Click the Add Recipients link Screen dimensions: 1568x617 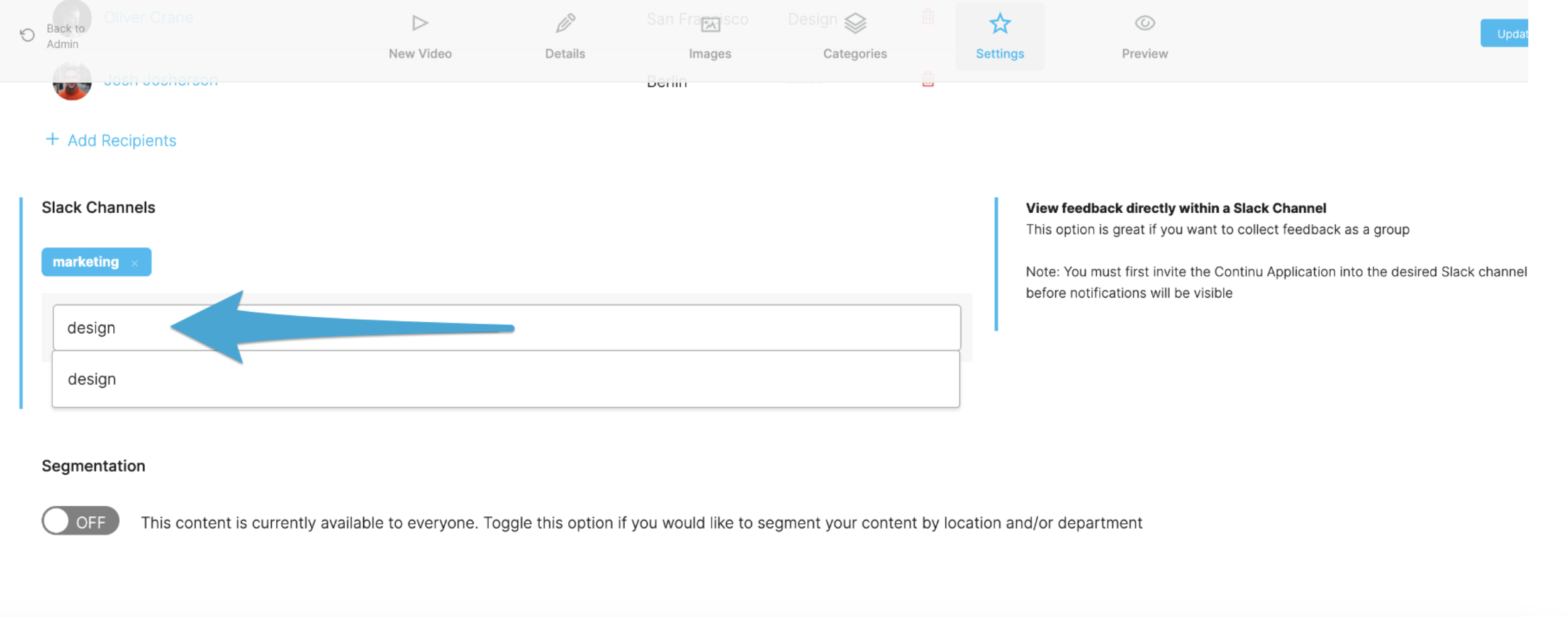[121, 140]
